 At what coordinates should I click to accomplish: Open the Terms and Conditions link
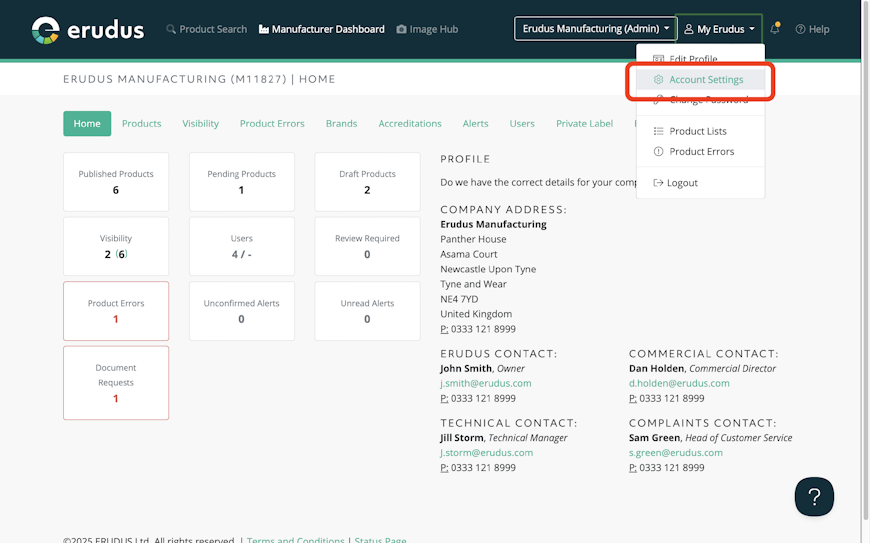tap(296, 540)
